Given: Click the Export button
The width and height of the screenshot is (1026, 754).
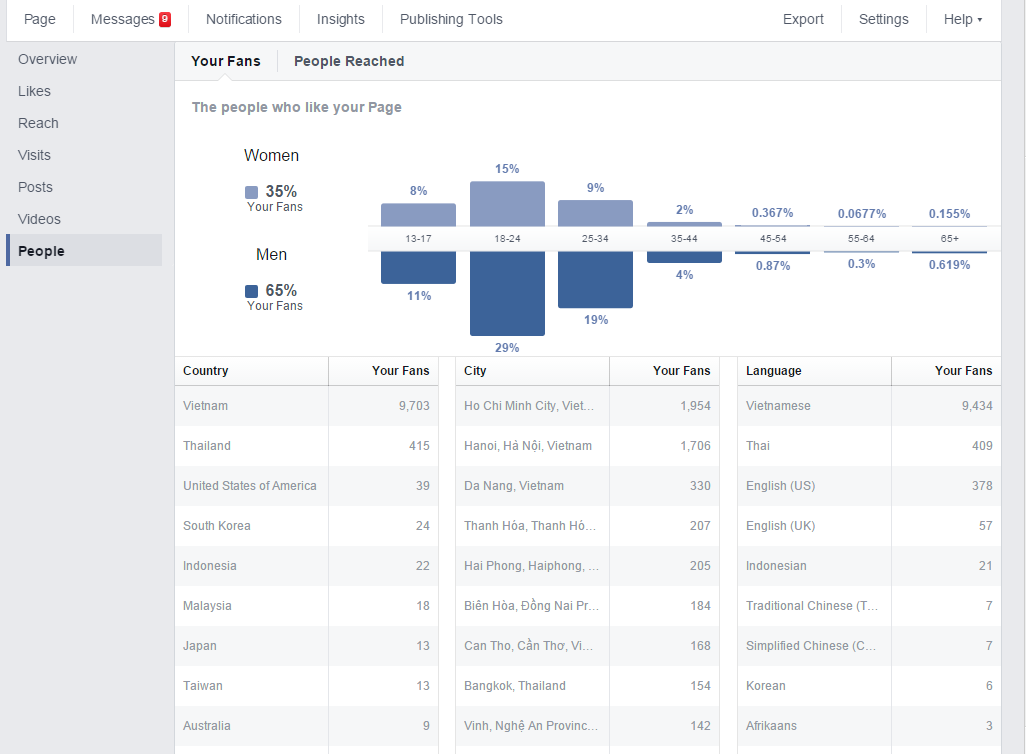Looking at the screenshot, I should [x=803, y=19].
